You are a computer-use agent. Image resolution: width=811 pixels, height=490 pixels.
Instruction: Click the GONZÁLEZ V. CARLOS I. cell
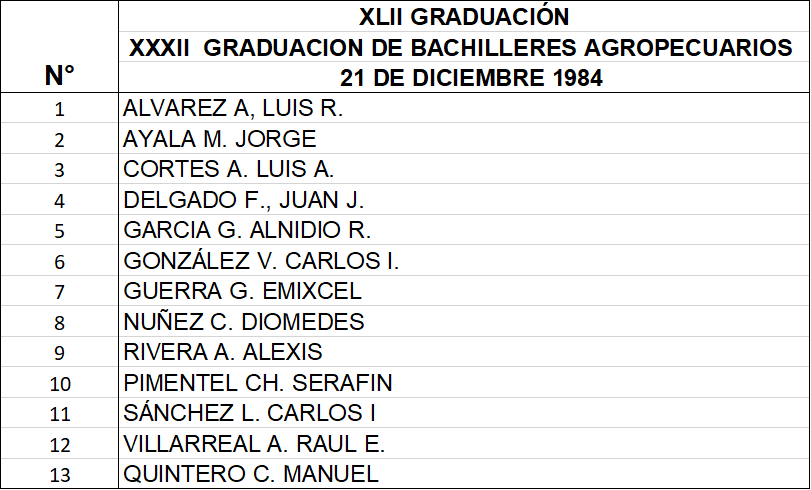tap(464, 261)
